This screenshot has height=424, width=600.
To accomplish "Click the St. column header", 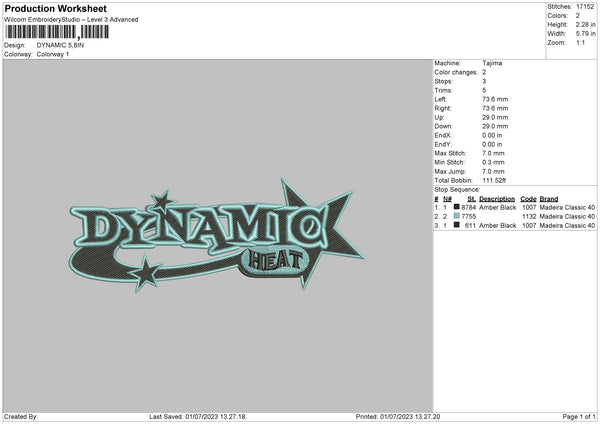I will (x=471, y=198).
